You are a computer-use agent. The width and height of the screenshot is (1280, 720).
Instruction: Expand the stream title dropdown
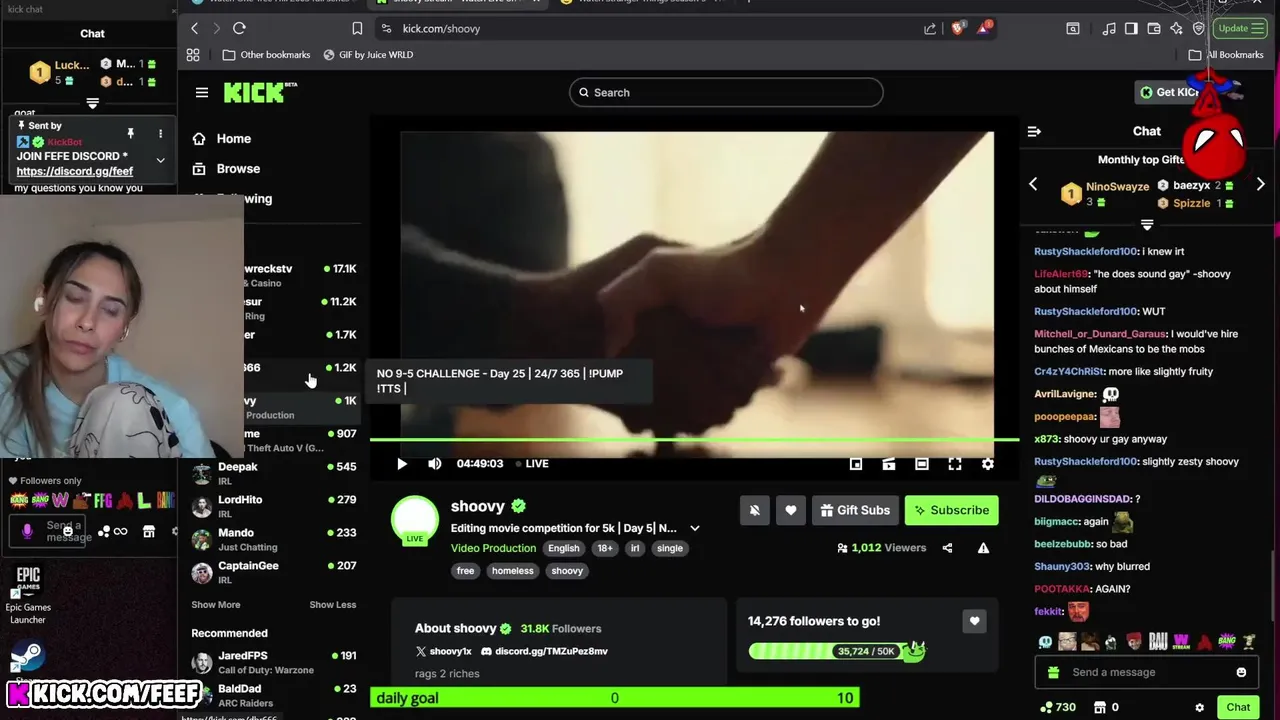point(695,528)
